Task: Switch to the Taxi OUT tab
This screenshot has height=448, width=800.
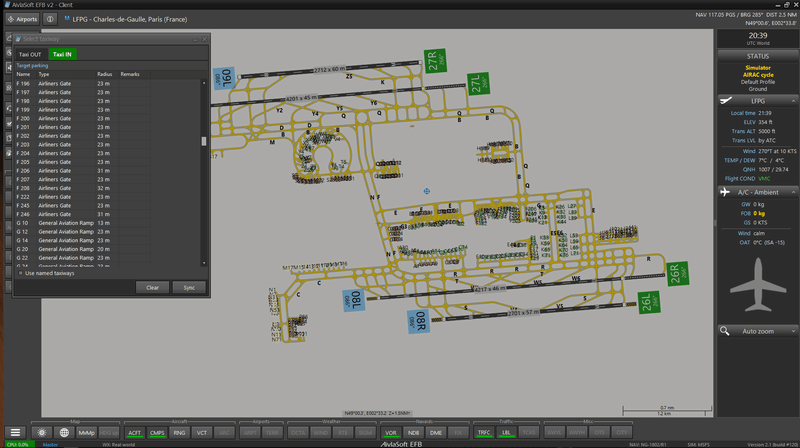Action: coord(30,53)
